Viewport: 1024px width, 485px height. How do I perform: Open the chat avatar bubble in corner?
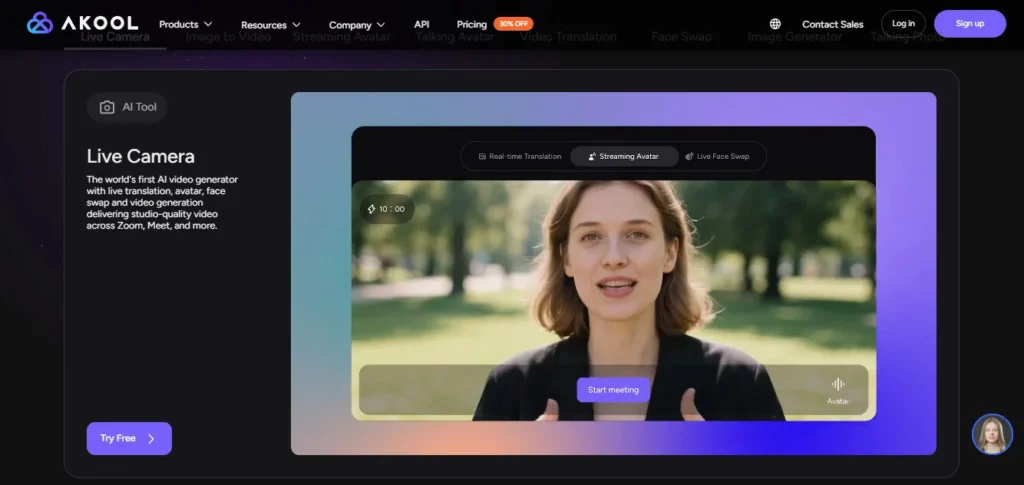[x=992, y=434]
